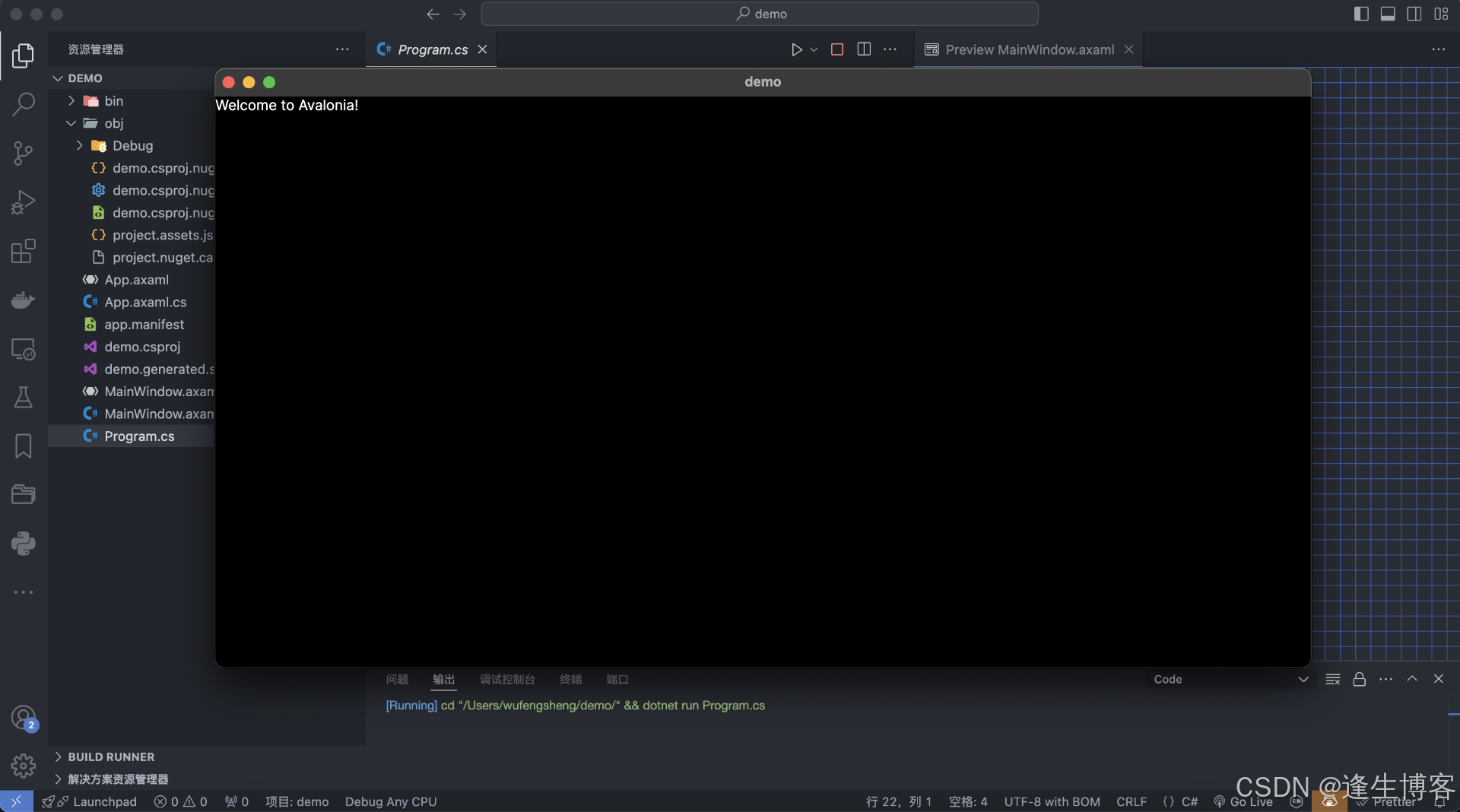The width and height of the screenshot is (1460, 812).
Task: Stop the running code
Action: [x=837, y=49]
